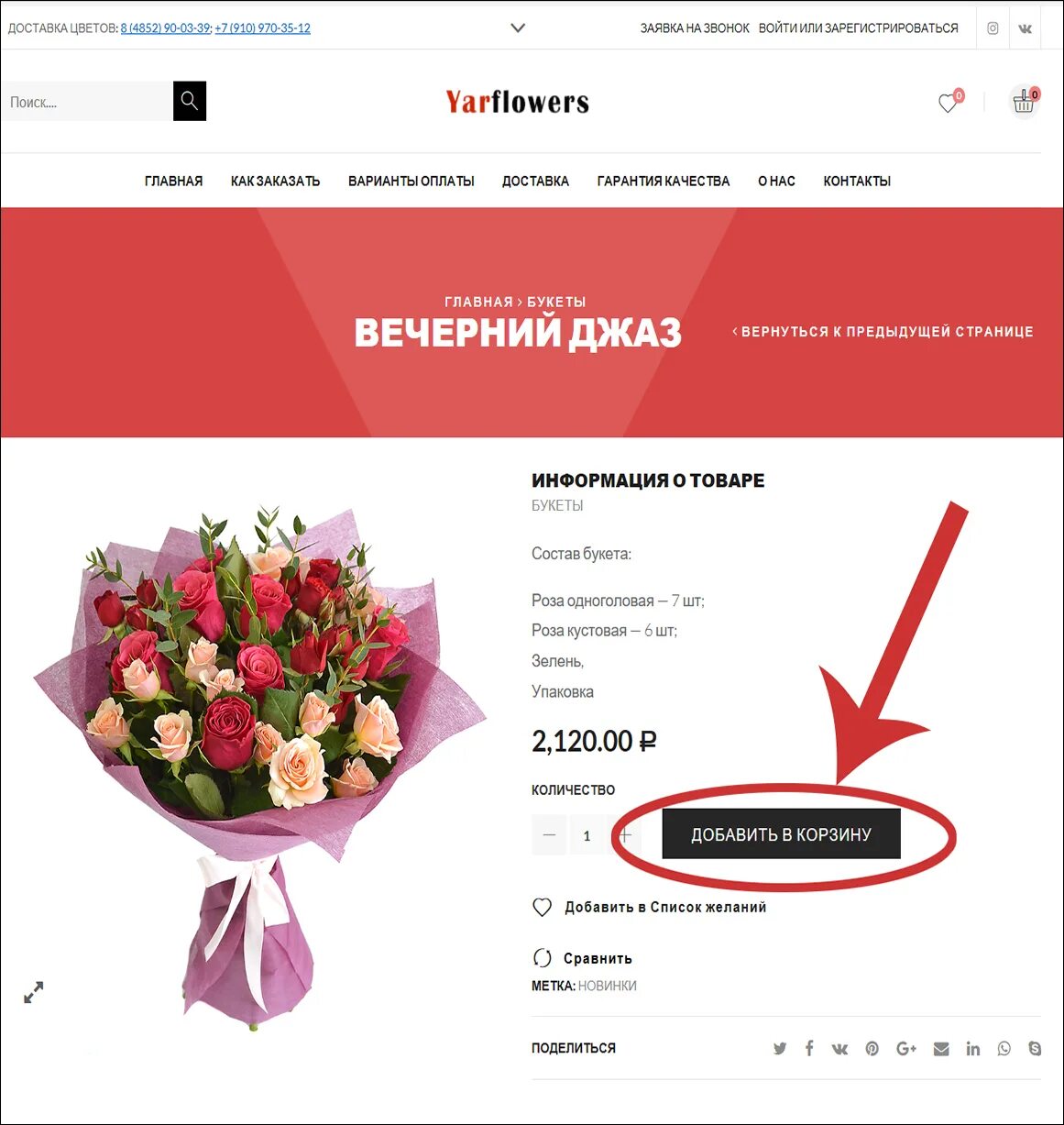
Task: Open the wishlist heart icon in header
Action: pos(949,103)
